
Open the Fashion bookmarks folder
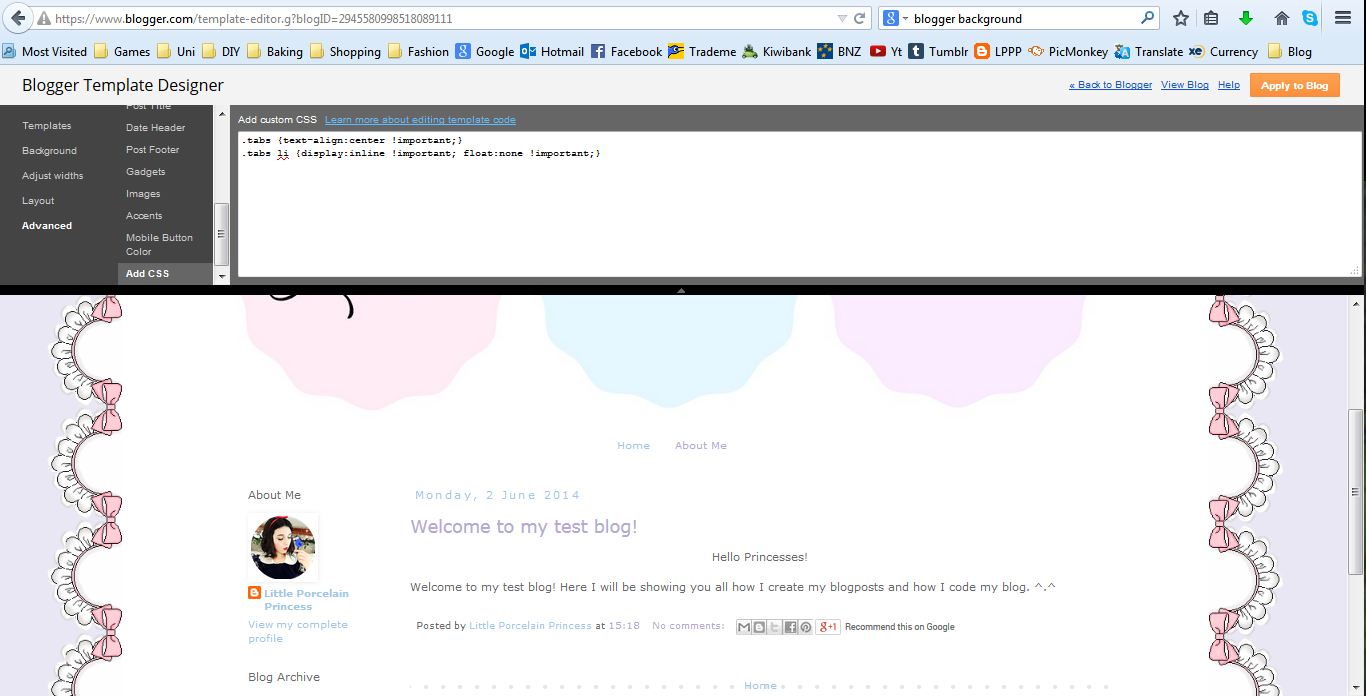coord(418,52)
